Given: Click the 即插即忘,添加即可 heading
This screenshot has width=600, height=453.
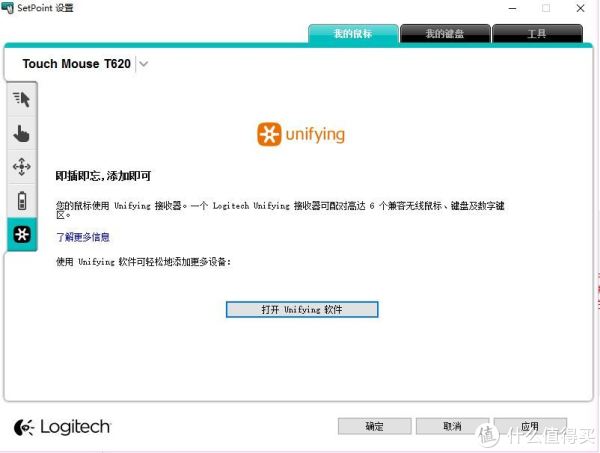Looking at the screenshot, I should pyautogui.click(x=103, y=176).
